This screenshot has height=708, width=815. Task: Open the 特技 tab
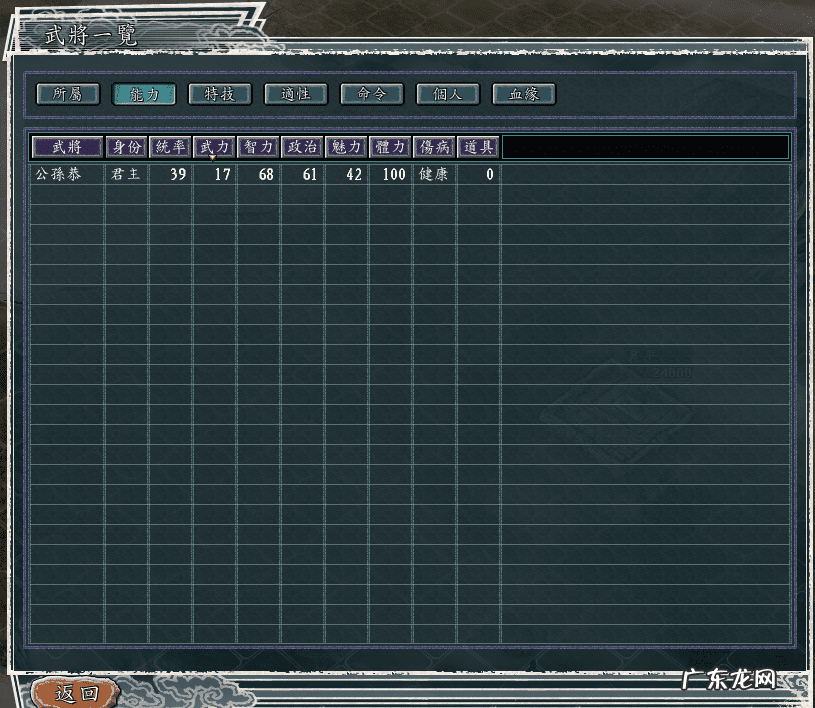point(220,94)
